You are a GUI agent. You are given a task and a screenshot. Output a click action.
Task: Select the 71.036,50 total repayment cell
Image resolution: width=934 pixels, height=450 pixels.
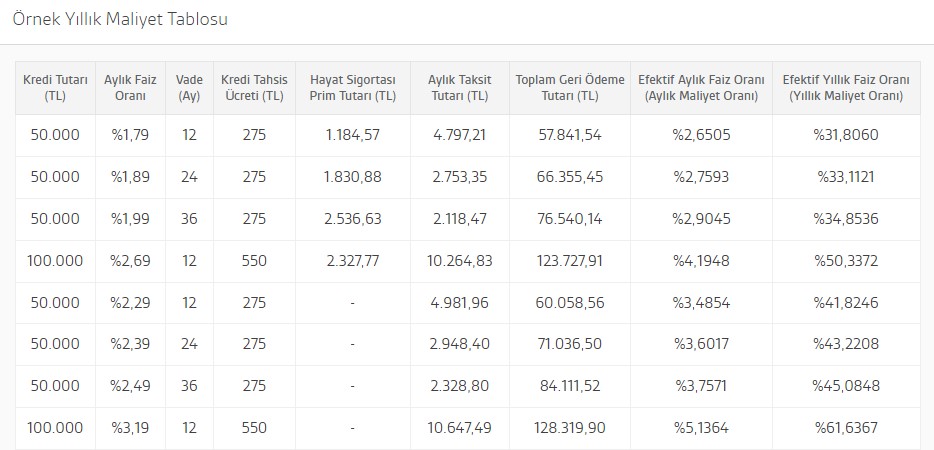tap(570, 344)
